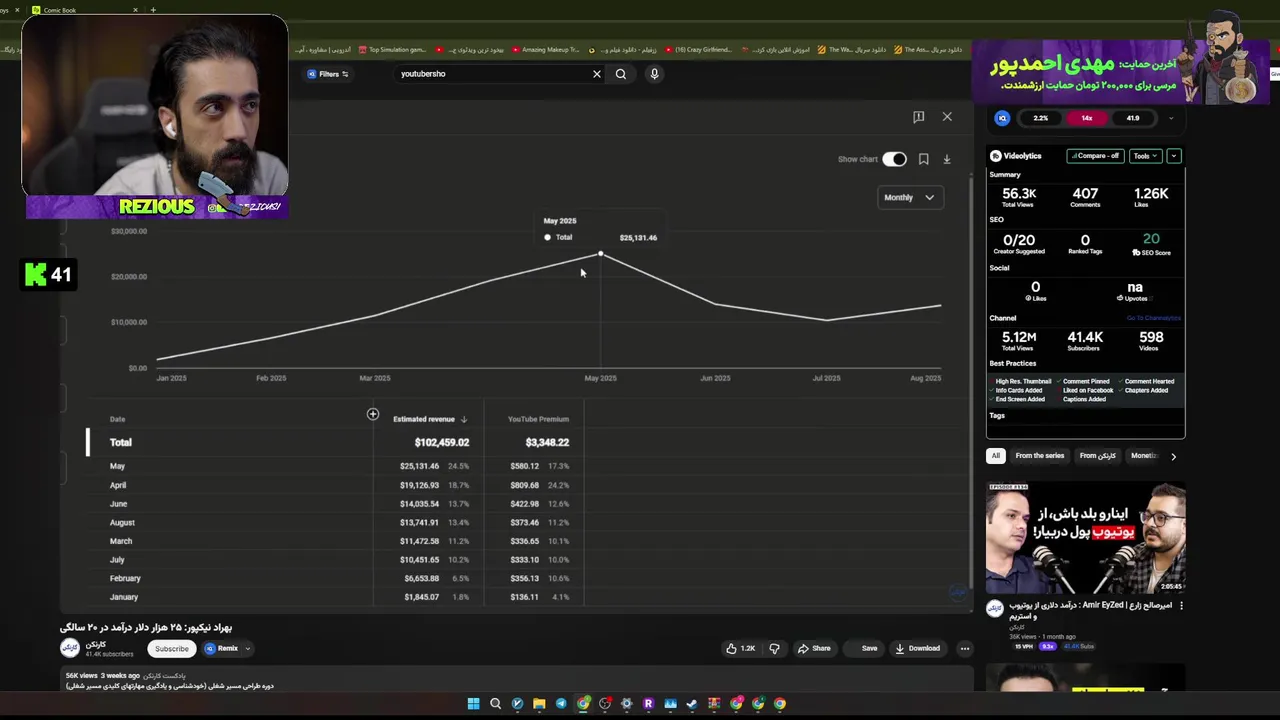Add a metric column with plus icon
The width and height of the screenshot is (1280, 720).
(373, 414)
